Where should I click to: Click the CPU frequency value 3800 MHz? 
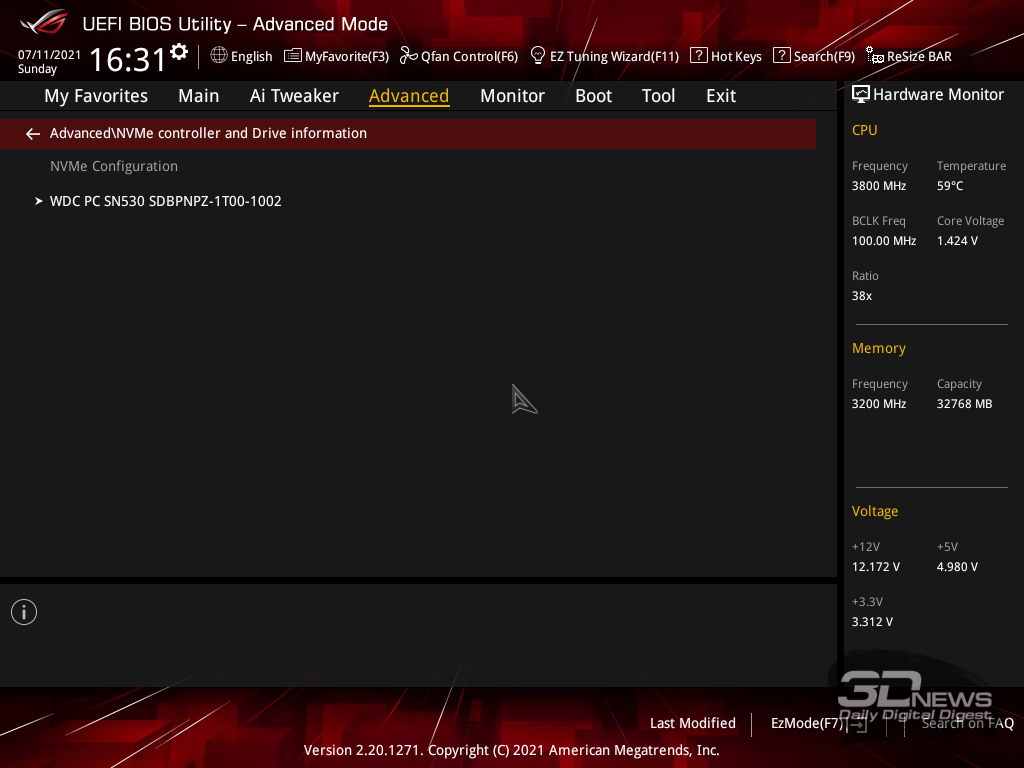(878, 185)
